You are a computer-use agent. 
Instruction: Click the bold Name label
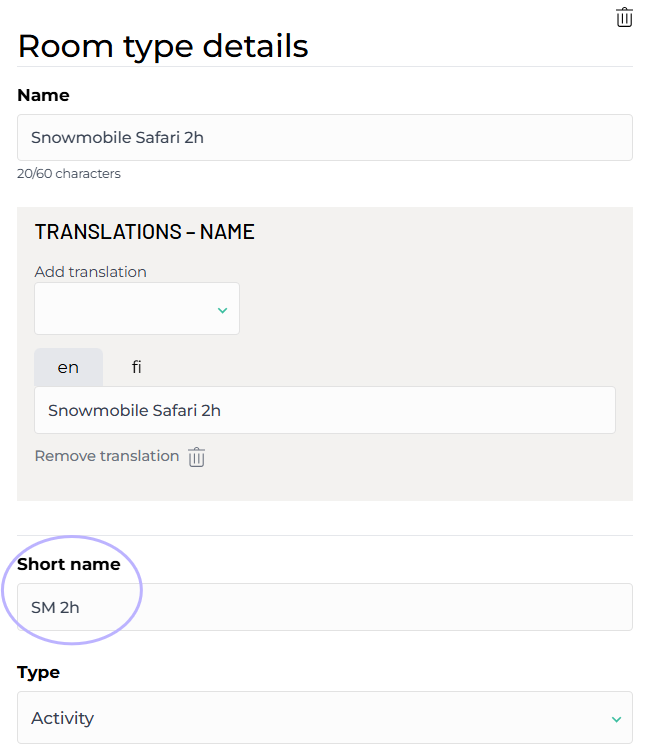click(43, 95)
